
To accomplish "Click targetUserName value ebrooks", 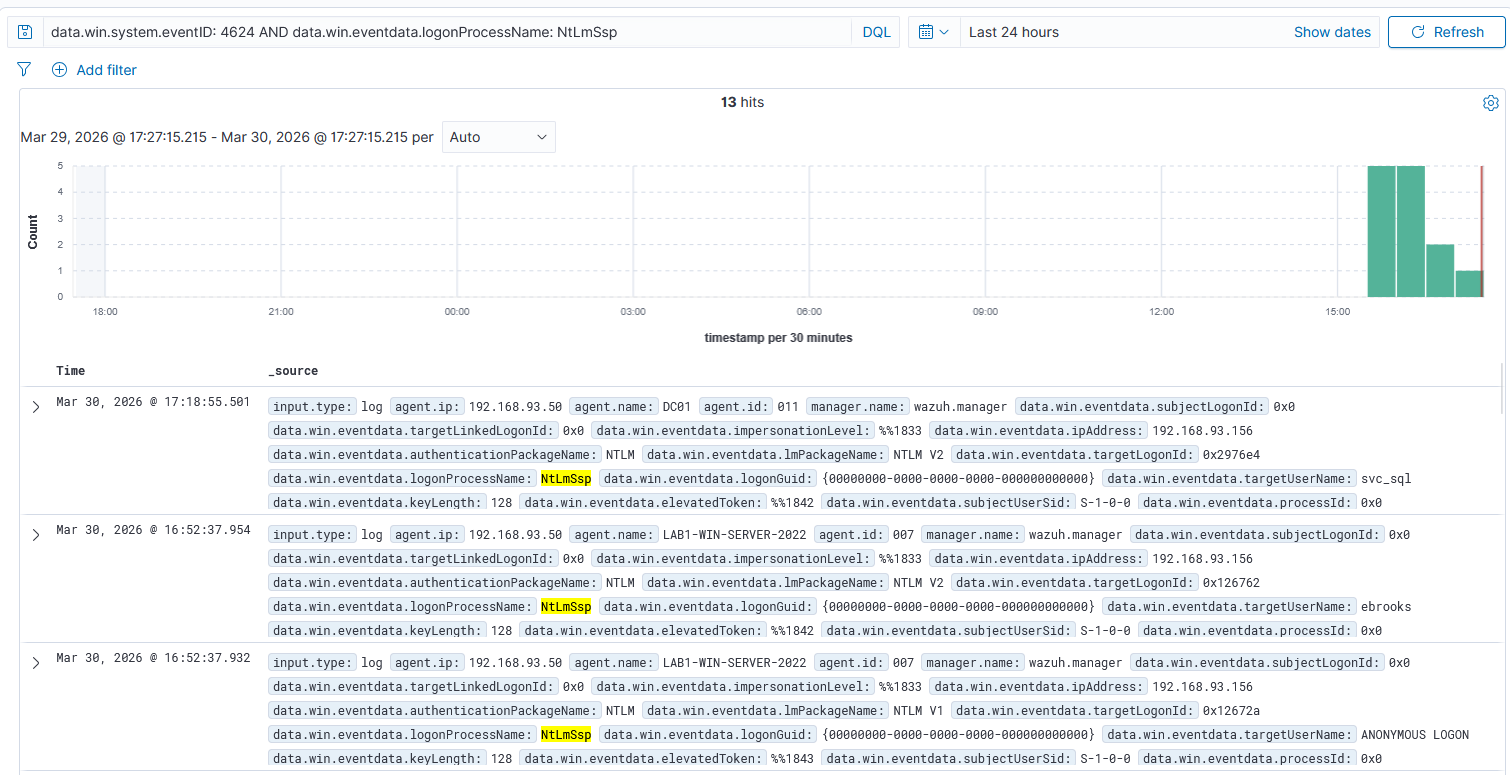I will tap(1386, 607).
